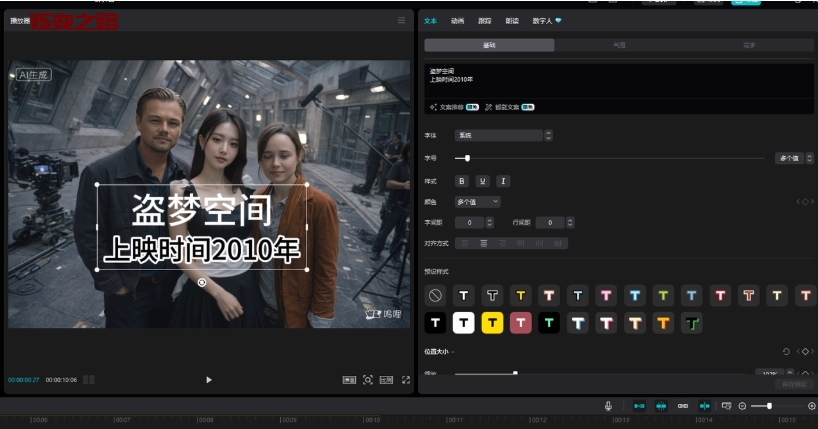This screenshot has width=818, height=429.
Task: Click the timeline zoom-out minus icon
Action: tap(742, 406)
